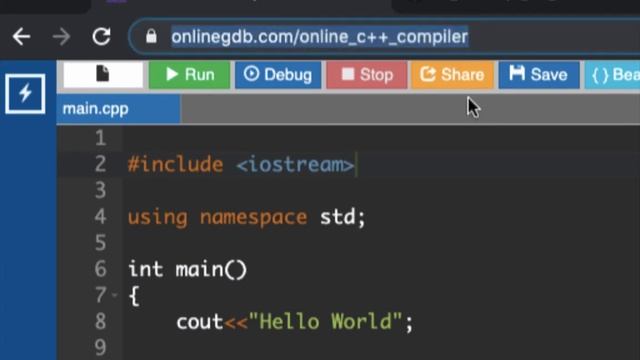
Task: Reload the page with the refresh icon
Action: pyautogui.click(x=101, y=37)
